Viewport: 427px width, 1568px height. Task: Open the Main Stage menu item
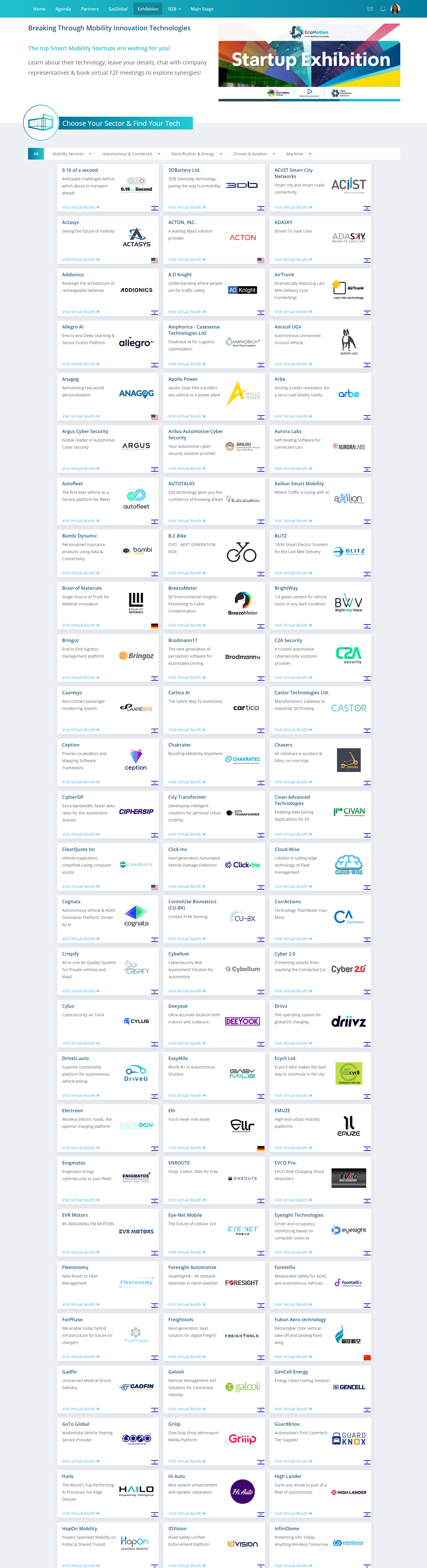(202, 9)
